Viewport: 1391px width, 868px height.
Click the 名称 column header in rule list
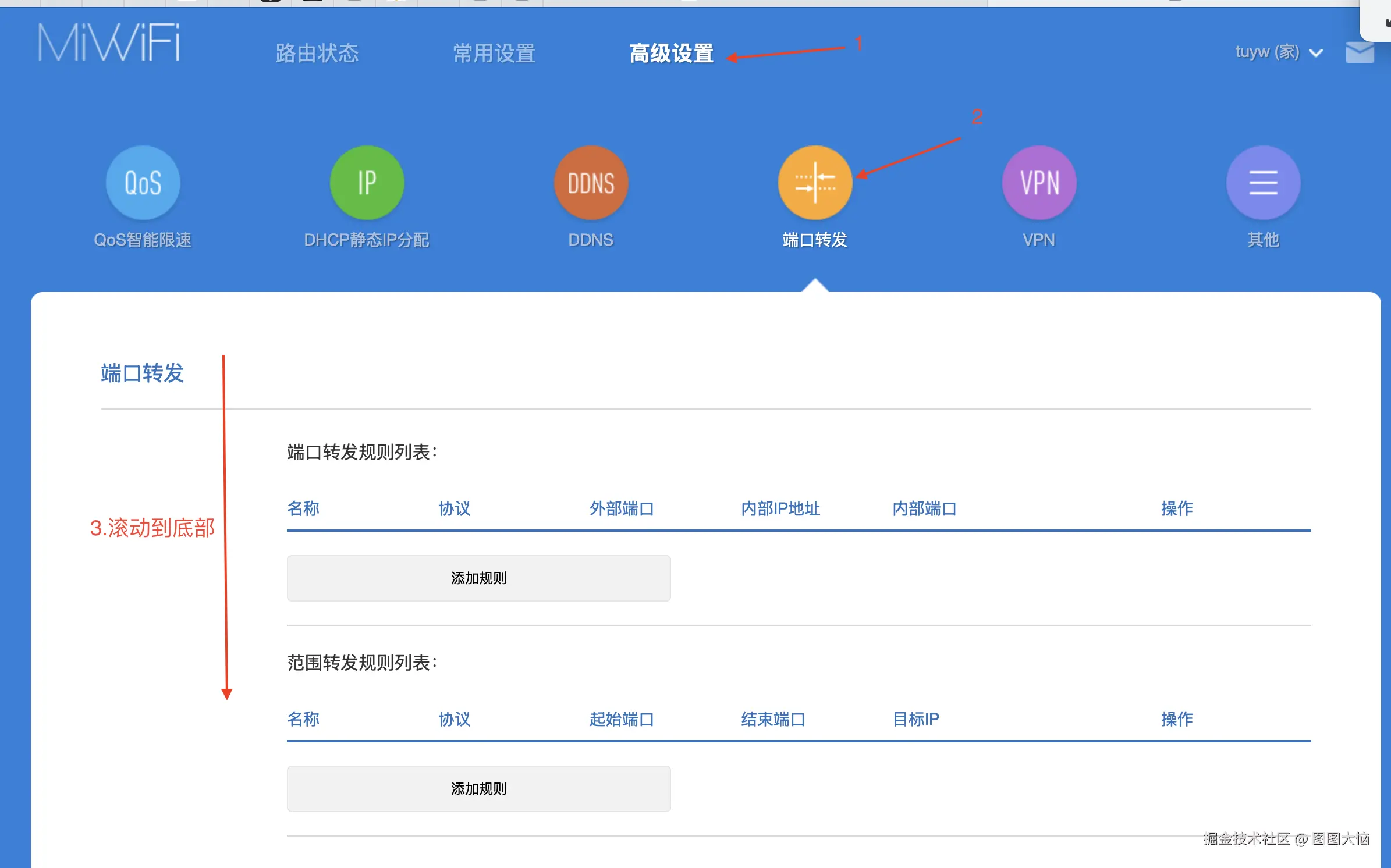[303, 508]
